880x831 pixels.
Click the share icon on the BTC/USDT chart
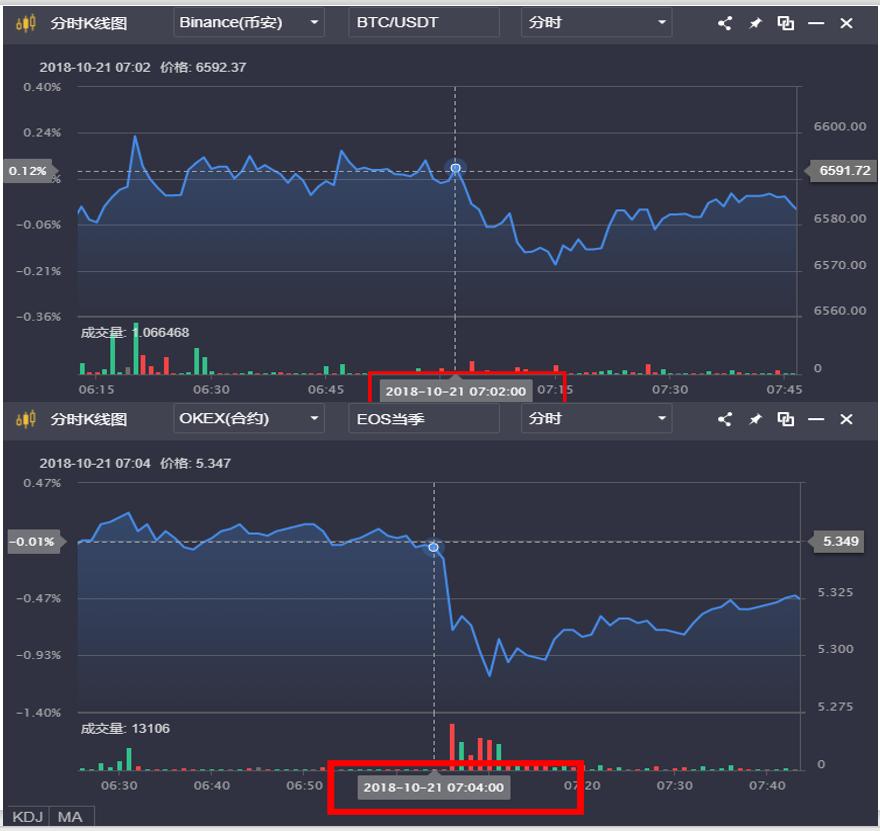click(x=724, y=21)
